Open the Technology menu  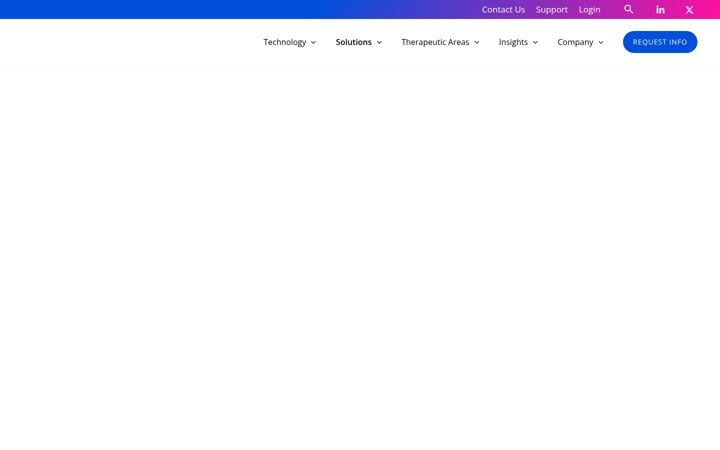[285, 42]
